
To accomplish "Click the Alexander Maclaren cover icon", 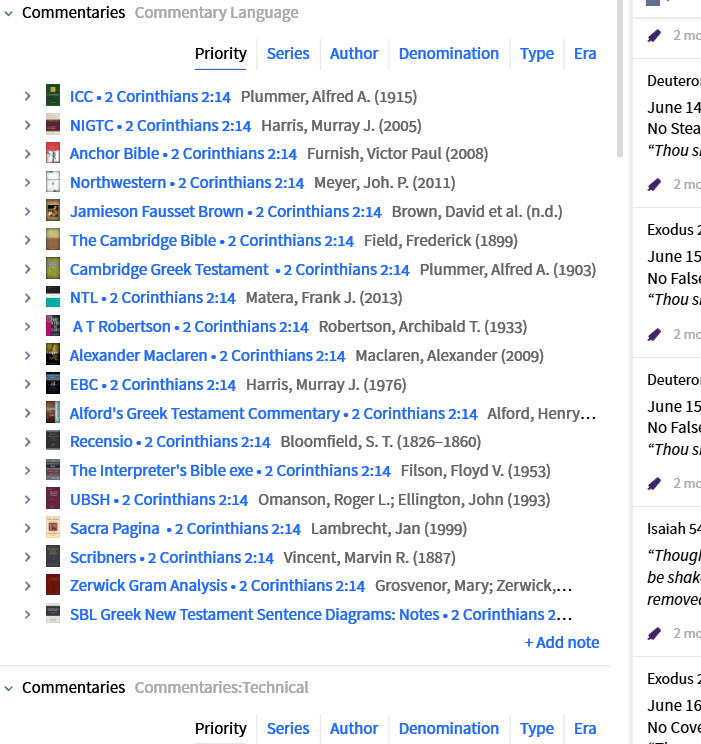I will (x=53, y=354).
